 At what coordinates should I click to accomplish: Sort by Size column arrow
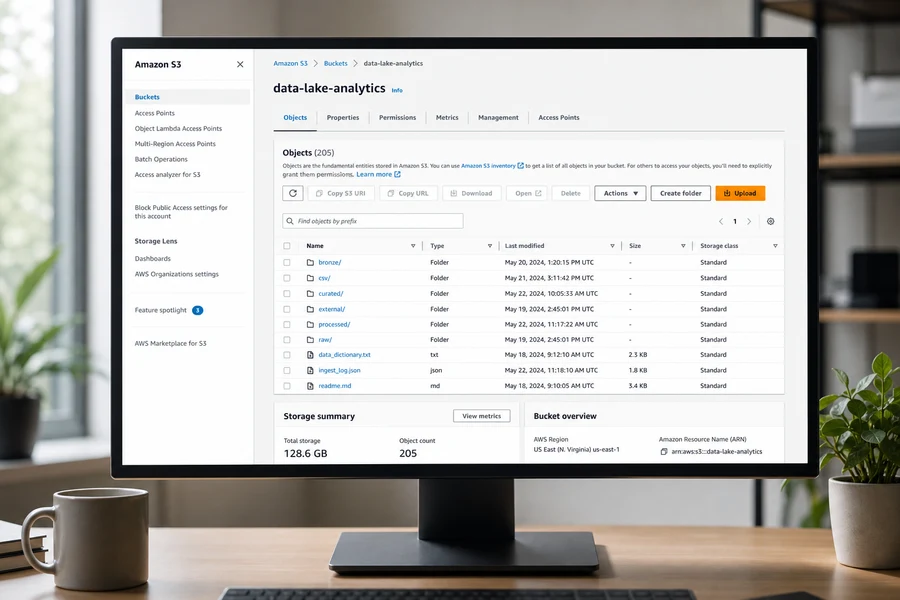coord(683,246)
